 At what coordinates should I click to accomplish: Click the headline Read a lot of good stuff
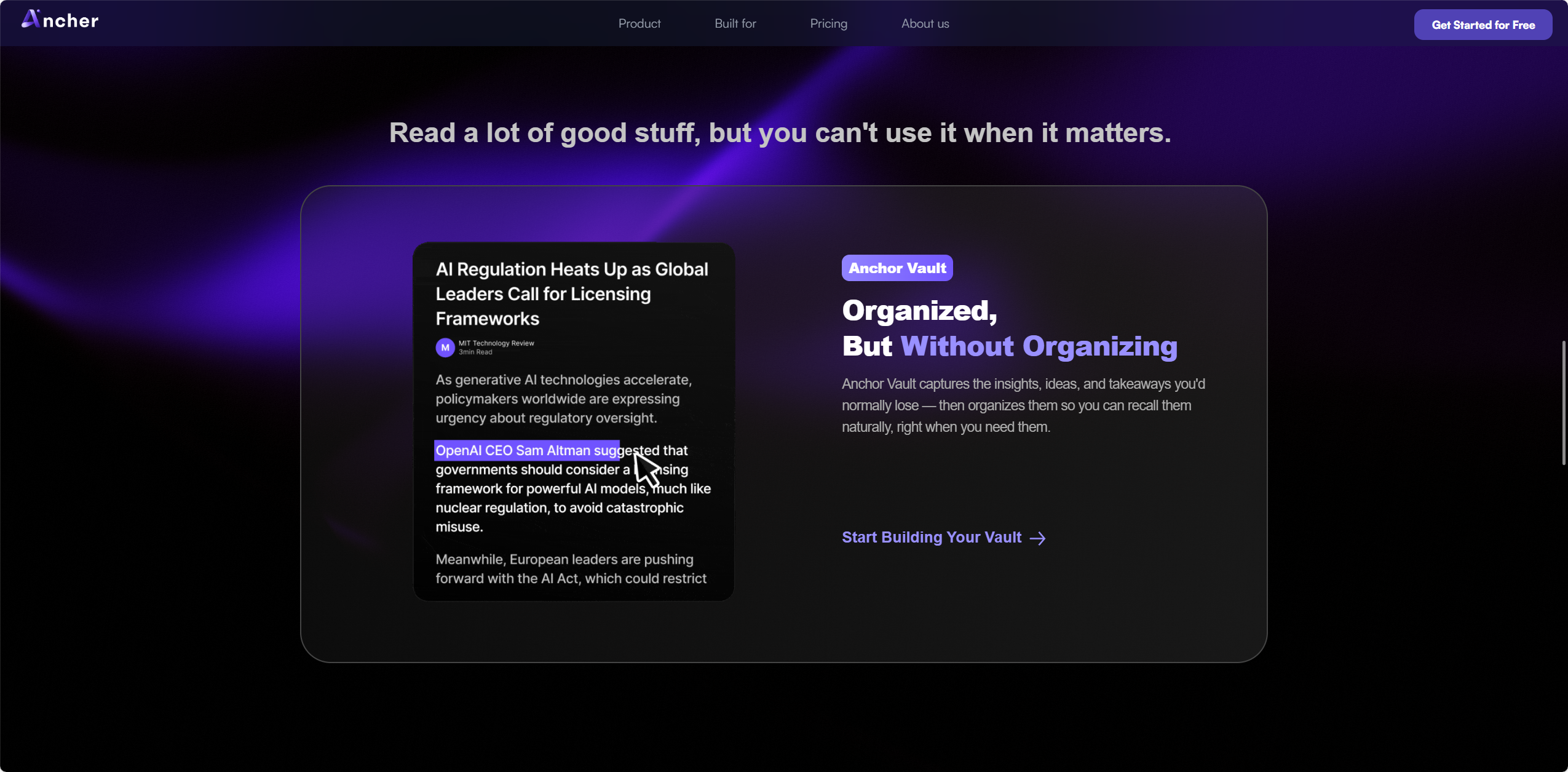780,133
